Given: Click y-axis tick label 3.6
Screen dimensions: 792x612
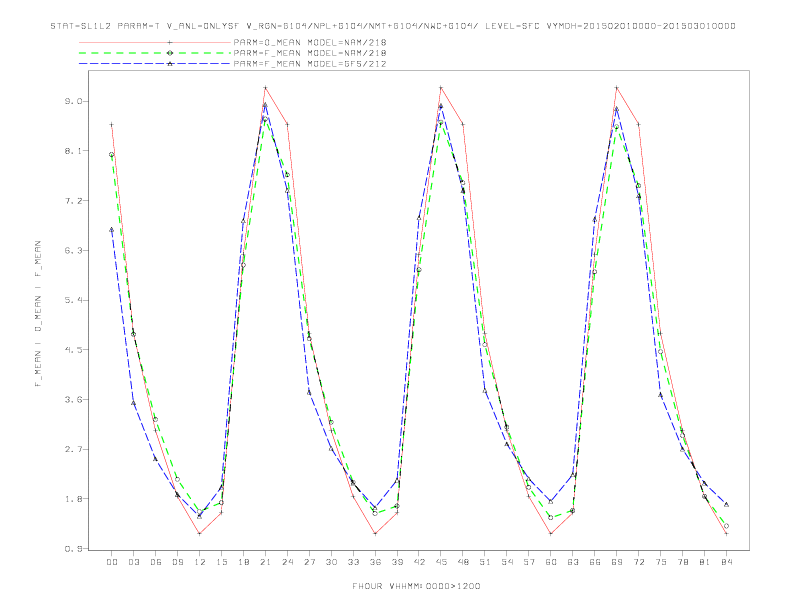Looking at the screenshot, I should coord(73,399).
